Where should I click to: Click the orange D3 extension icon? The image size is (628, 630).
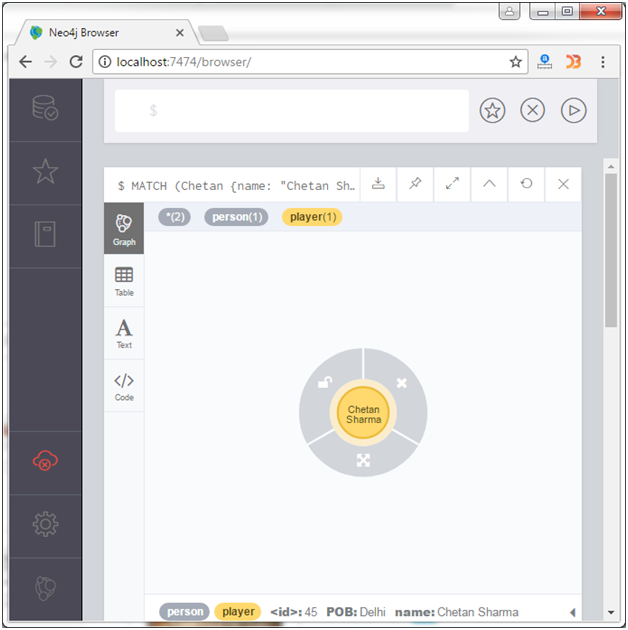click(x=573, y=62)
